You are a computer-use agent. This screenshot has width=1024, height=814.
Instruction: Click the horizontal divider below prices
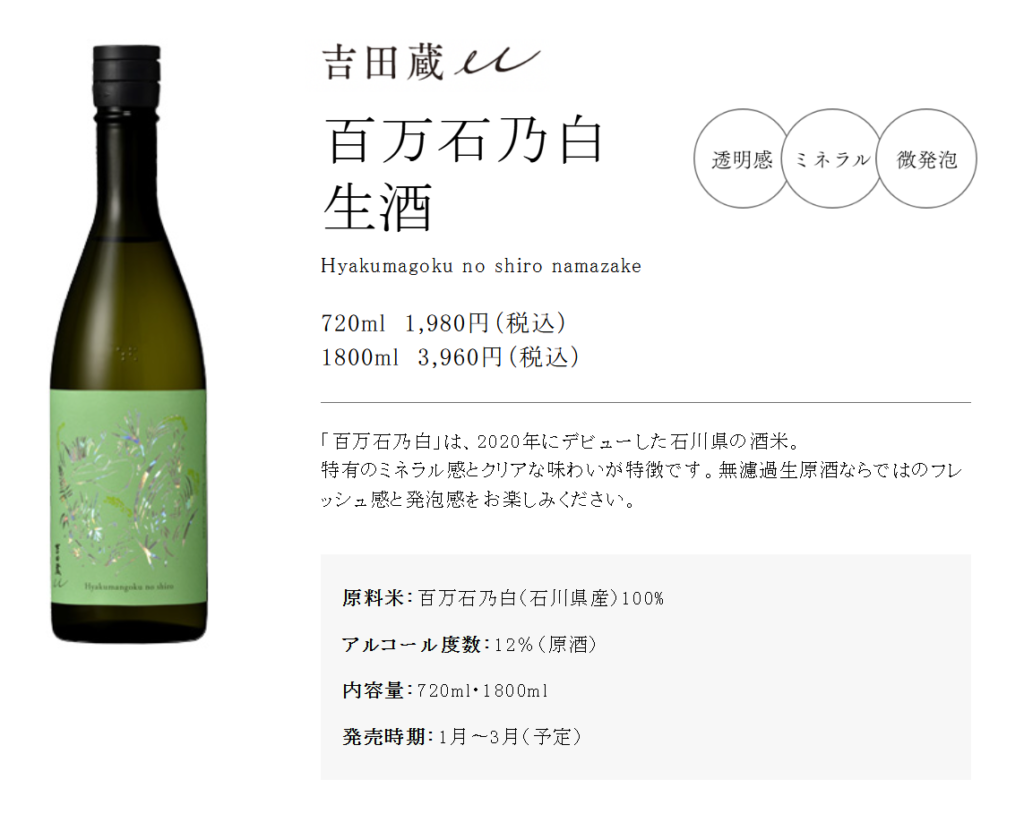click(x=645, y=402)
